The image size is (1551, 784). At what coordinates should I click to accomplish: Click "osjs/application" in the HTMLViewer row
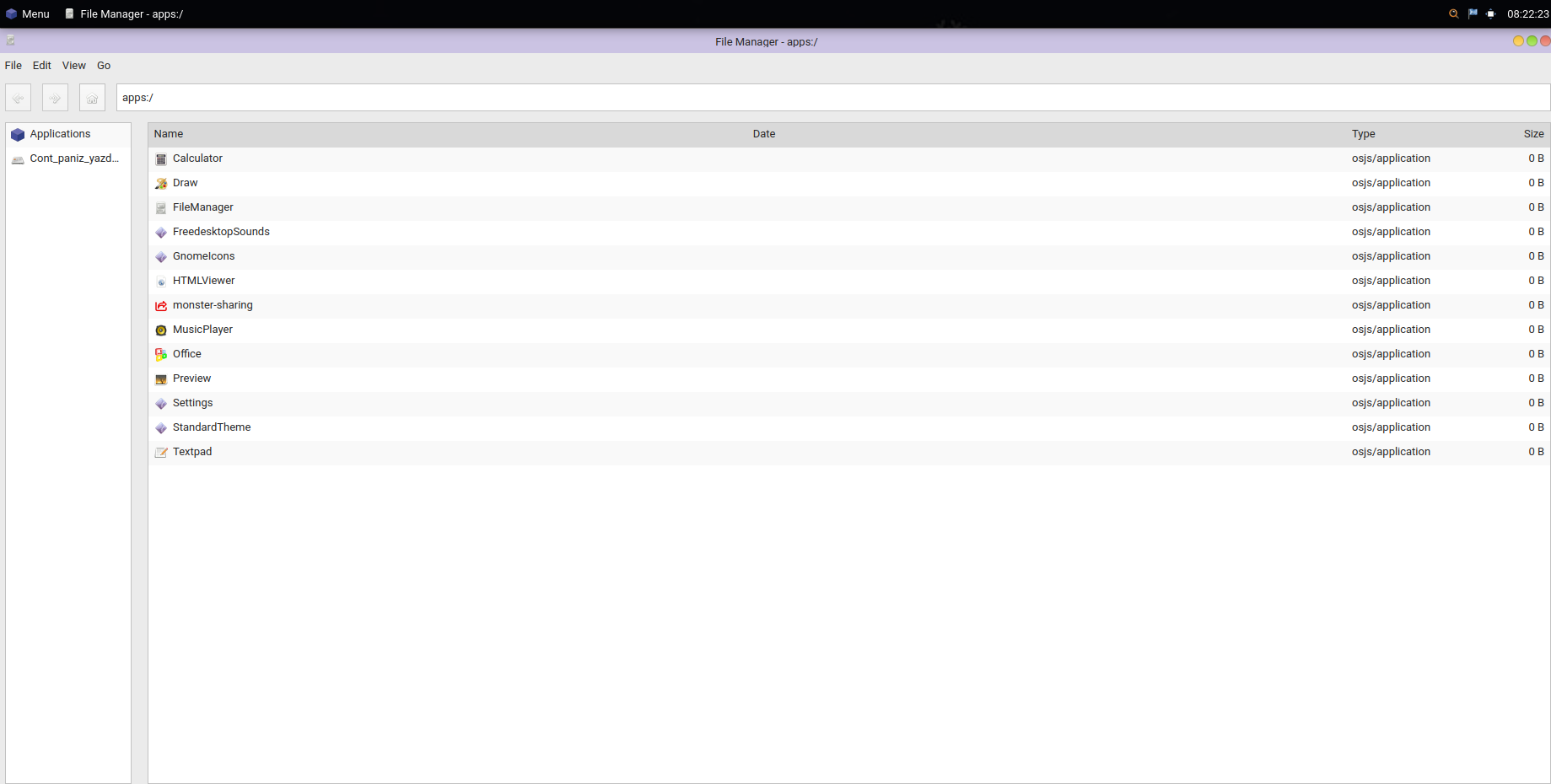point(1391,281)
